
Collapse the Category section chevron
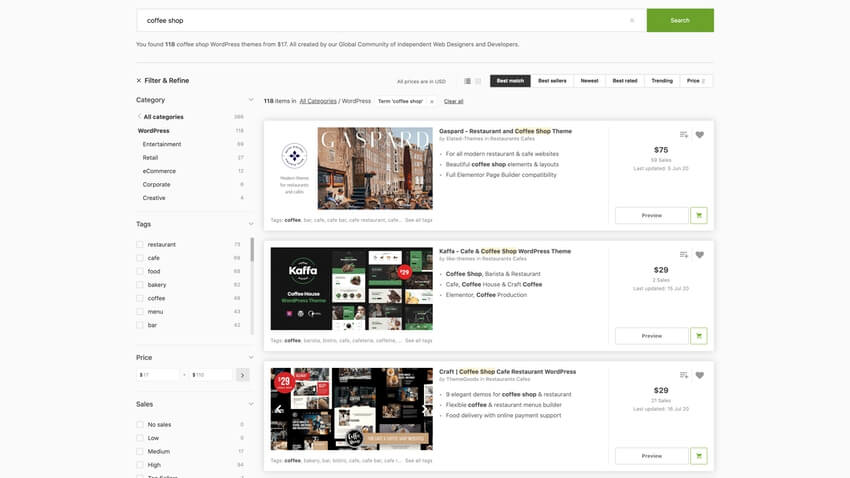(250, 100)
